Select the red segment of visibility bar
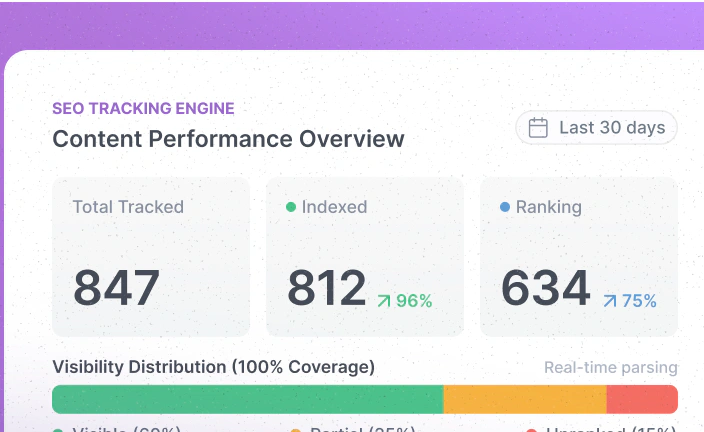This screenshot has height=432, width=704. 642,399
